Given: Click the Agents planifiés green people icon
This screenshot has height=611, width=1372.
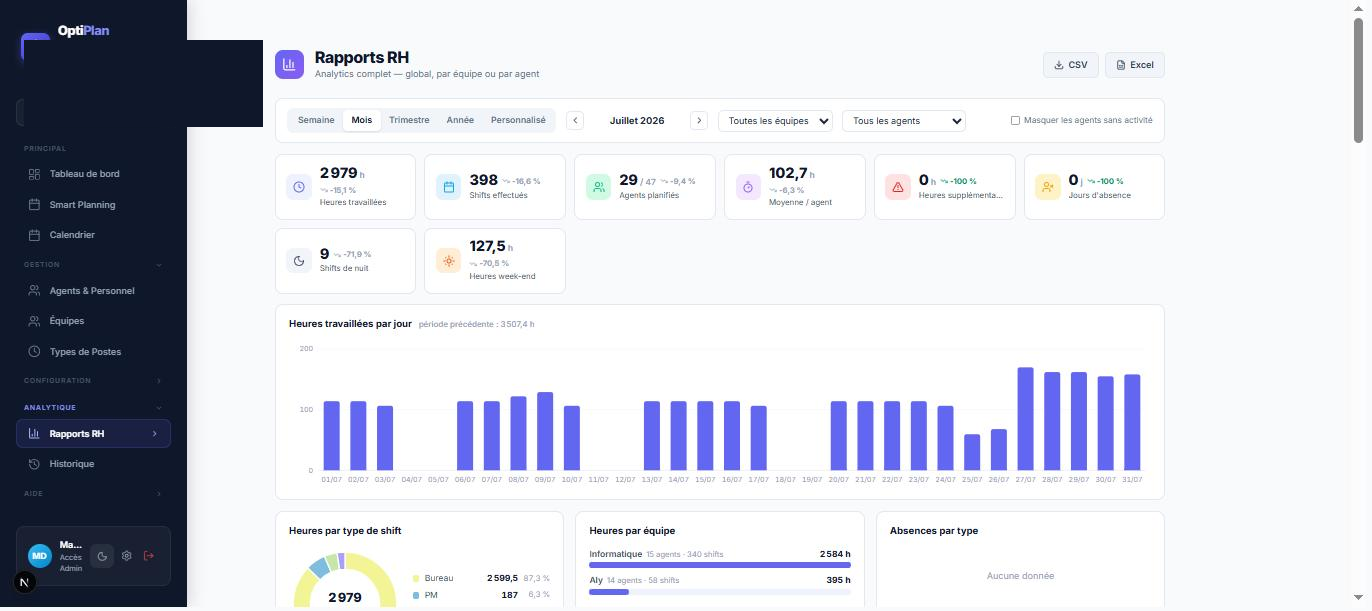Looking at the screenshot, I should (599, 187).
